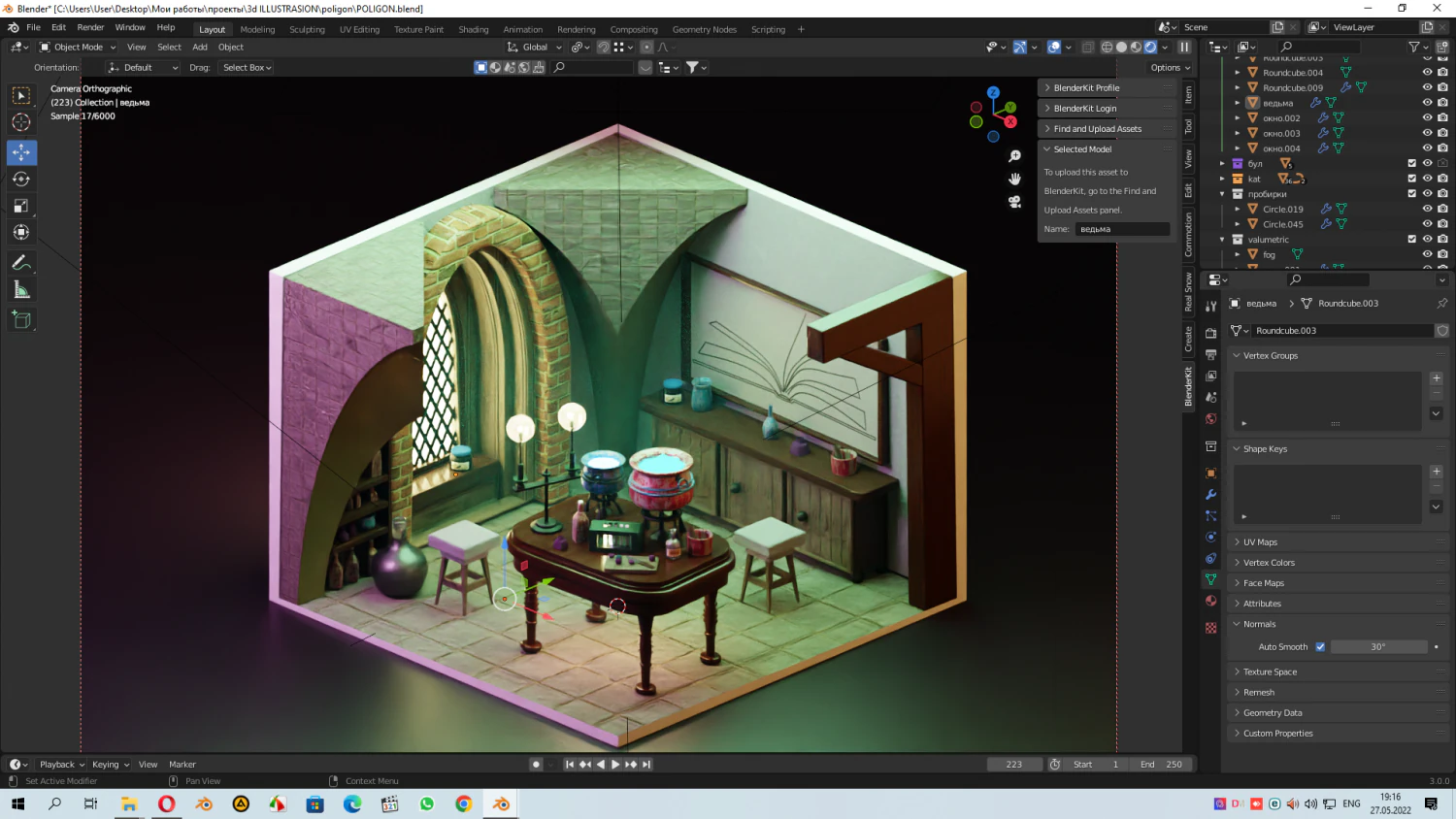This screenshot has height=819, width=1456.
Task: Click the zoom magnifier viewport gizmo
Action: click(1014, 156)
